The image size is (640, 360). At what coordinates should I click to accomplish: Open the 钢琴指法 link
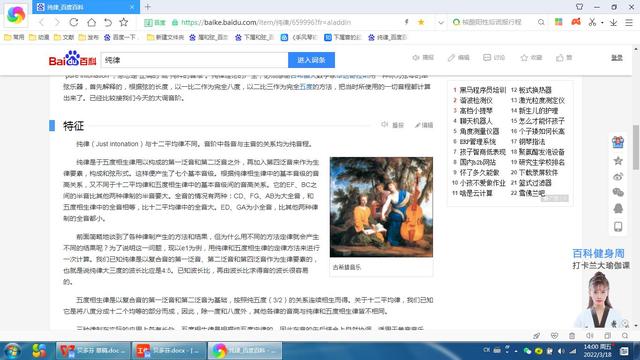532,142
